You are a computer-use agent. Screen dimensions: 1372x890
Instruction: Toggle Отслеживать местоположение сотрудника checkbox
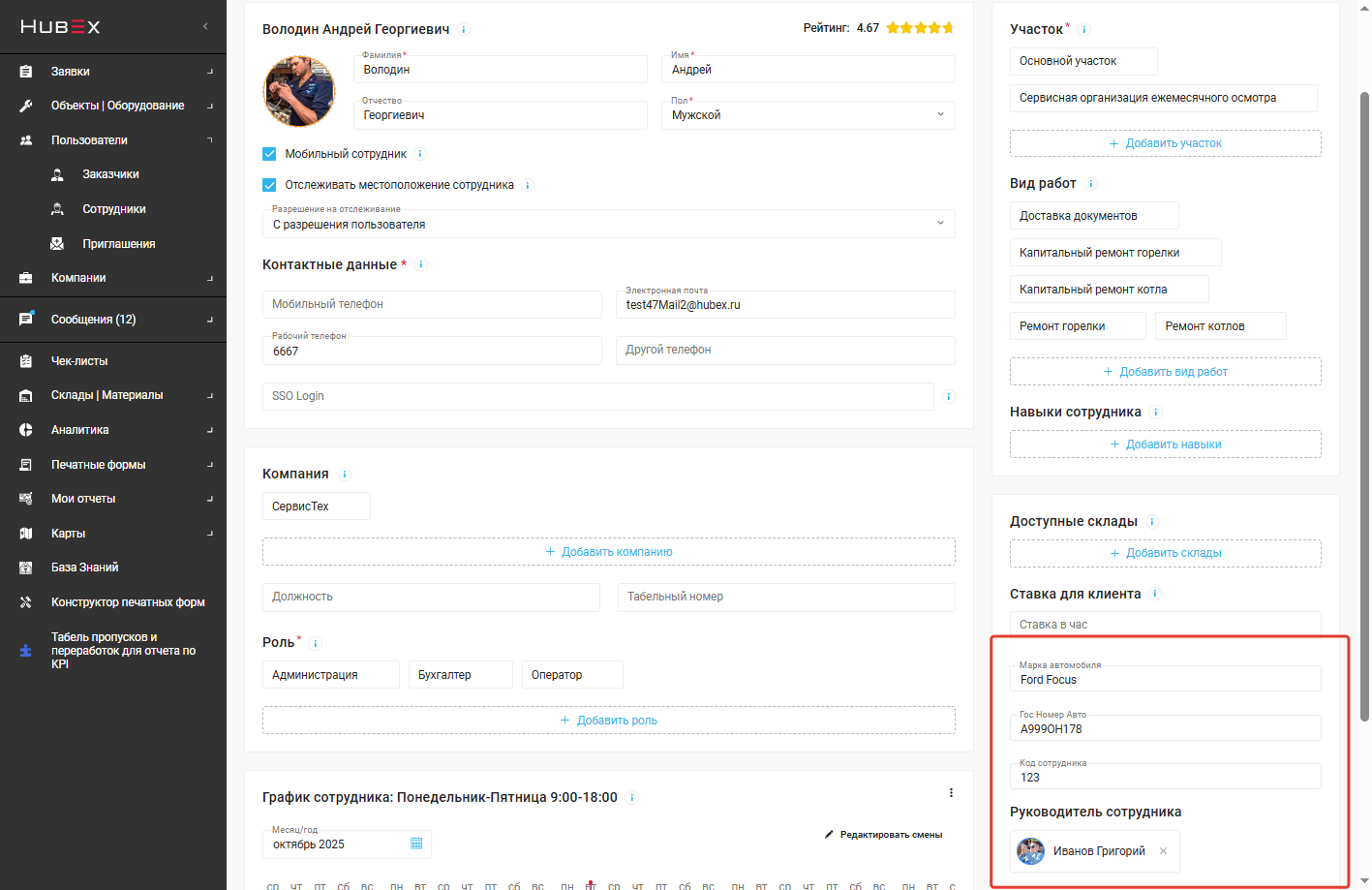[x=270, y=185]
